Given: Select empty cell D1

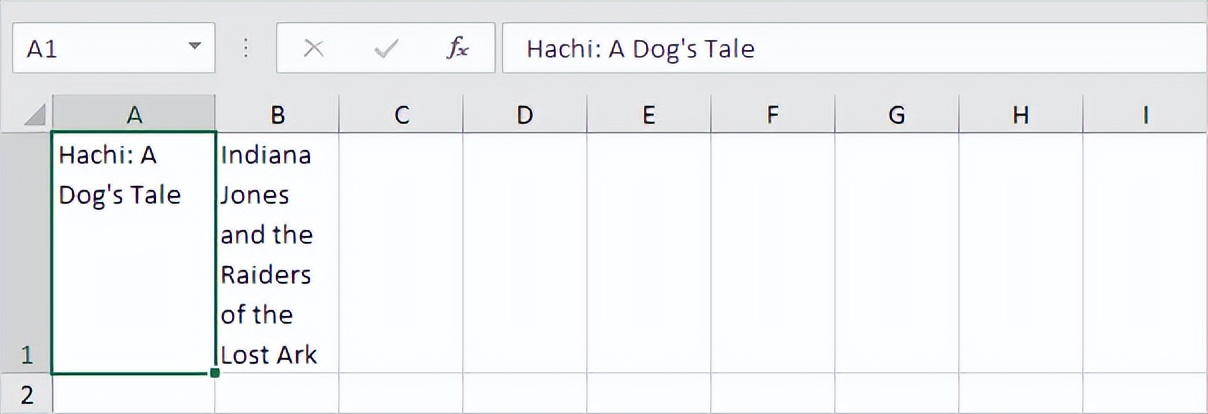Looking at the screenshot, I should coord(524,254).
